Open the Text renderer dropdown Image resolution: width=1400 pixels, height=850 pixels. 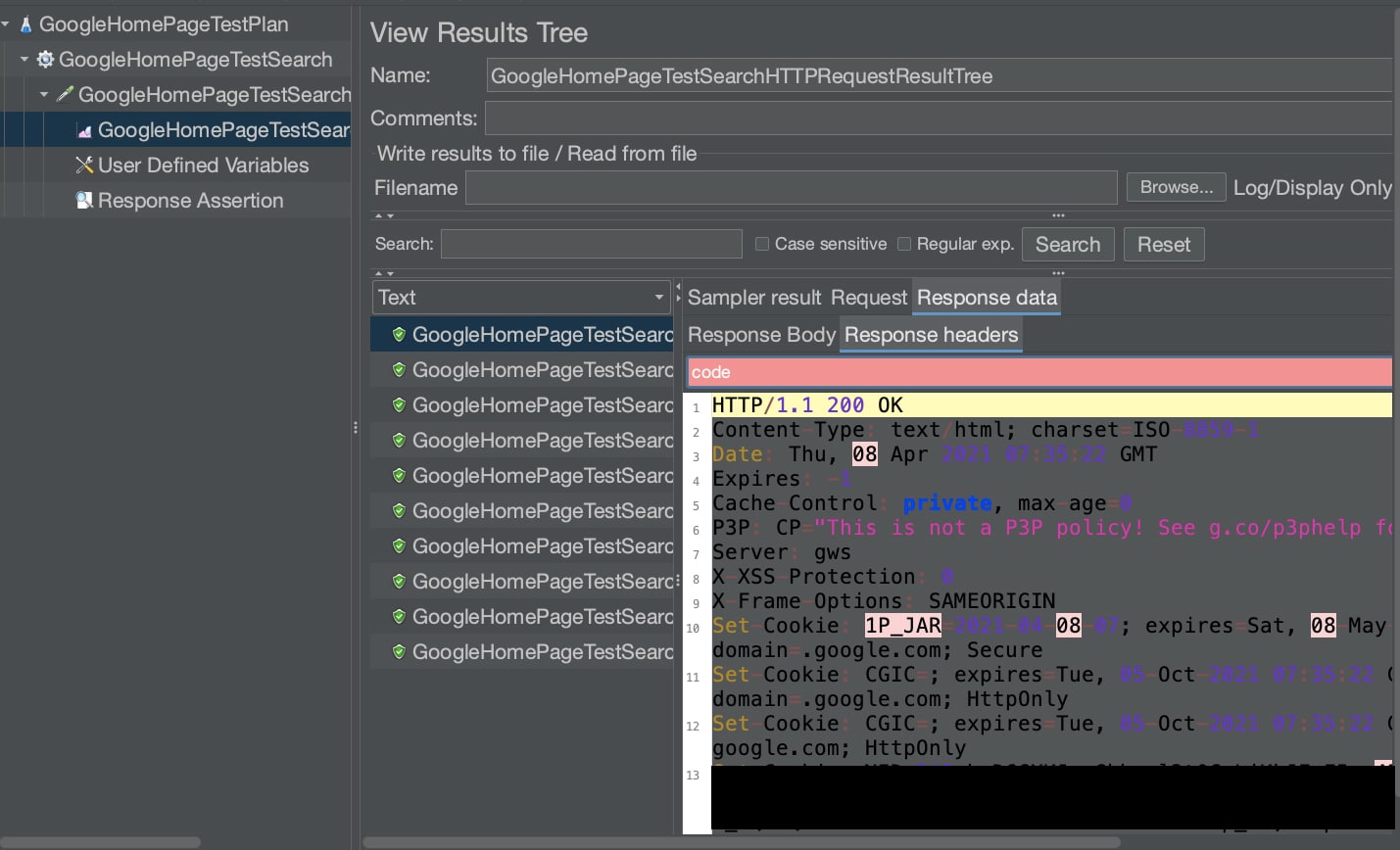(x=658, y=298)
